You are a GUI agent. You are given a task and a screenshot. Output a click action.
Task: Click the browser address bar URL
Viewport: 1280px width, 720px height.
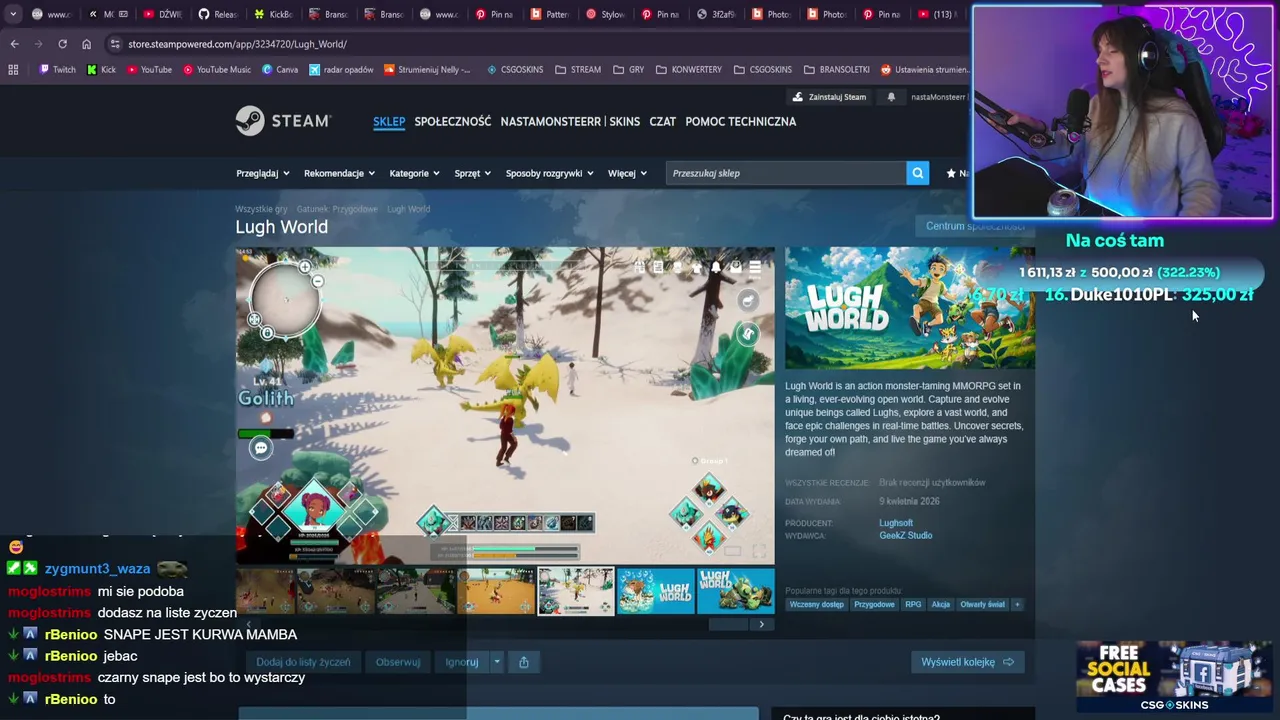[x=237, y=44]
